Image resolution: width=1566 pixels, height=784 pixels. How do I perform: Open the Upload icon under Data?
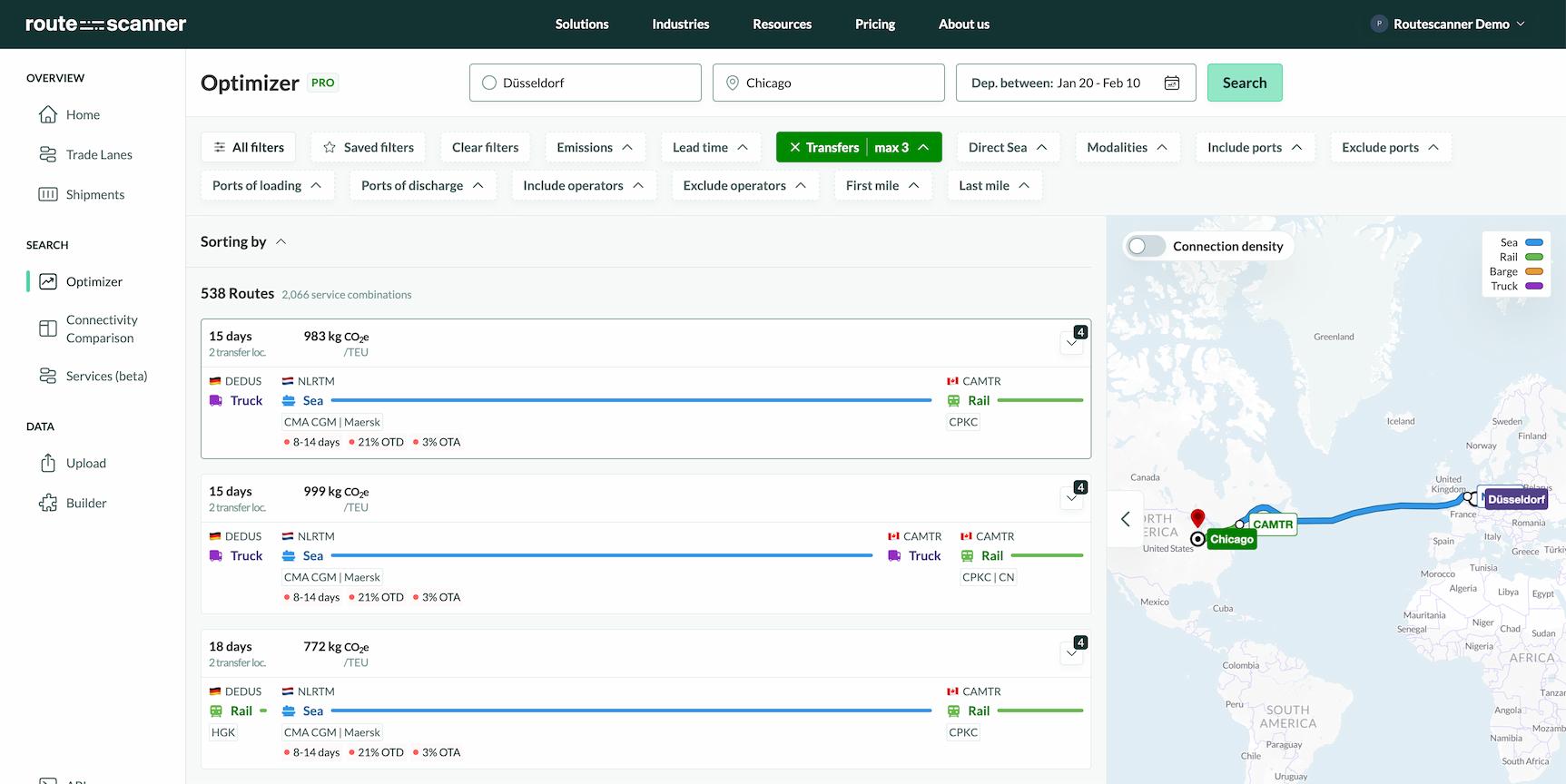(48, 463)
